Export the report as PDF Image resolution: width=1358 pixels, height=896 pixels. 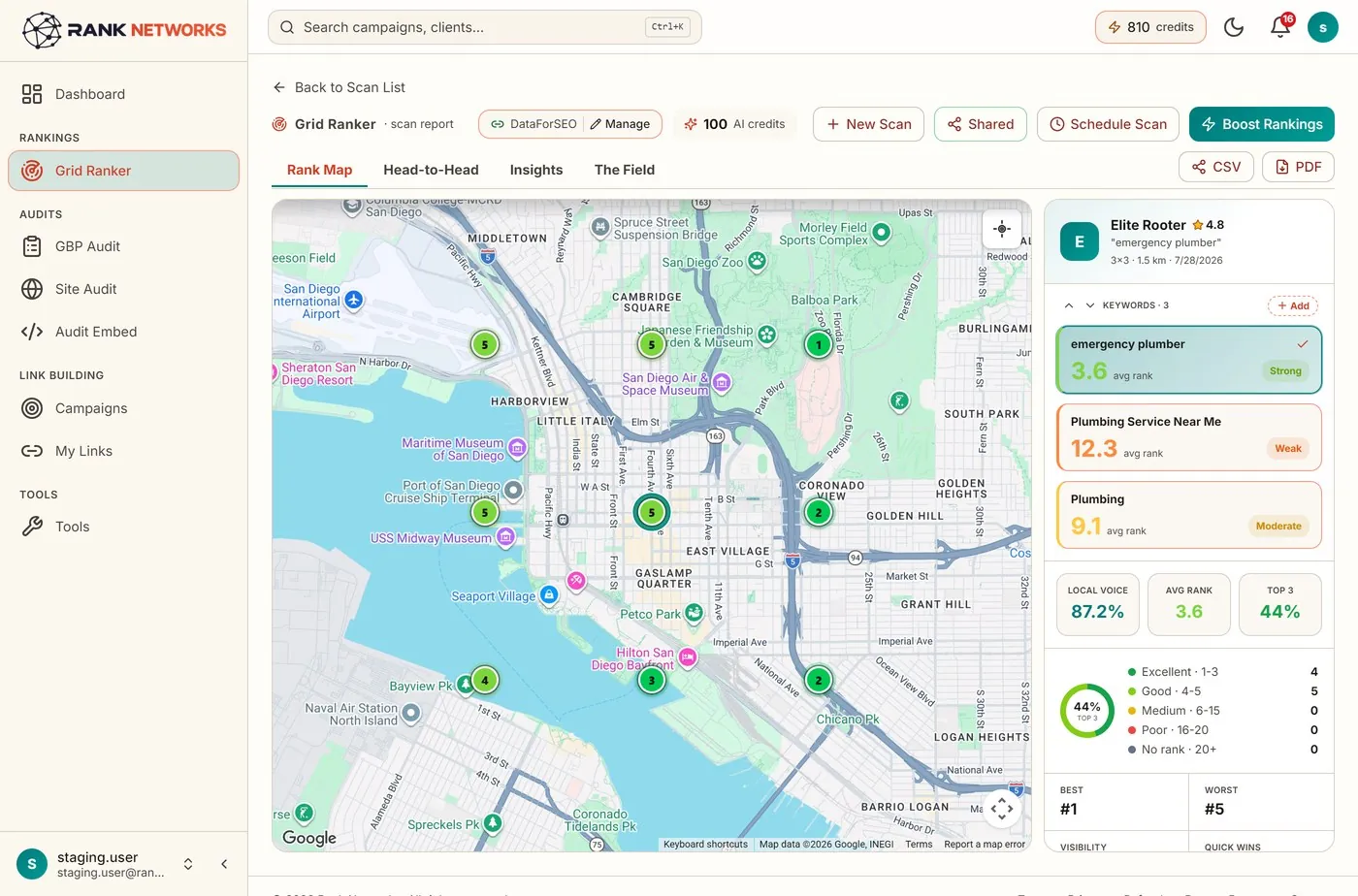tap(1298, 167)
